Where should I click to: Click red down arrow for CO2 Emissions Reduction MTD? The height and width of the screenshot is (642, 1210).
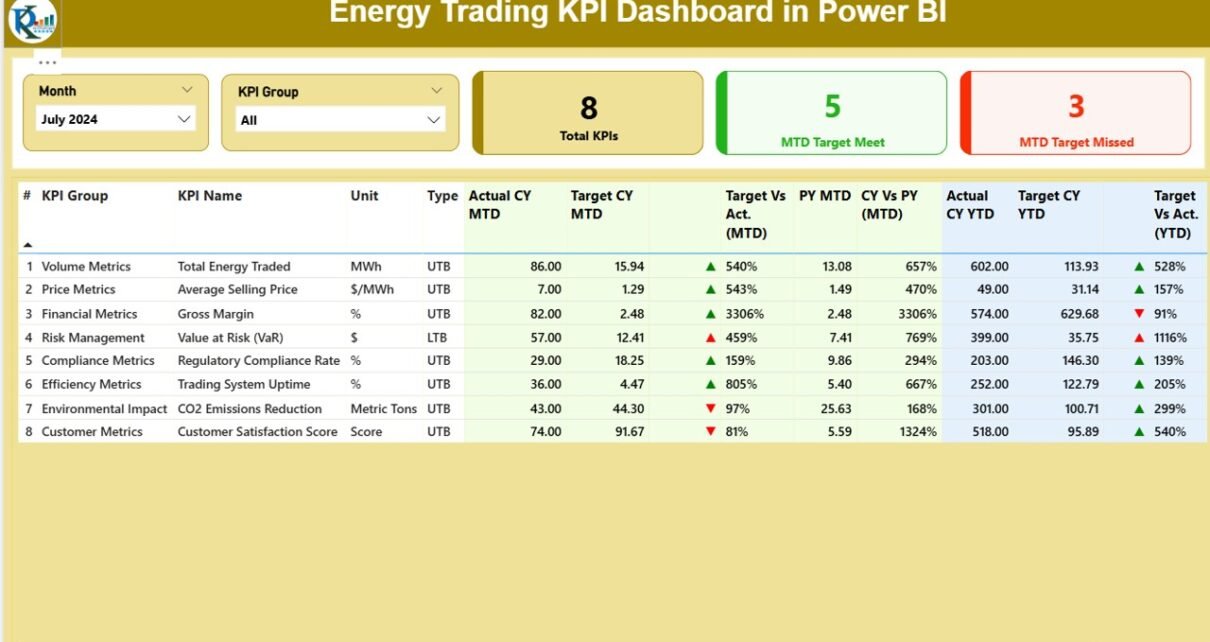710,409
